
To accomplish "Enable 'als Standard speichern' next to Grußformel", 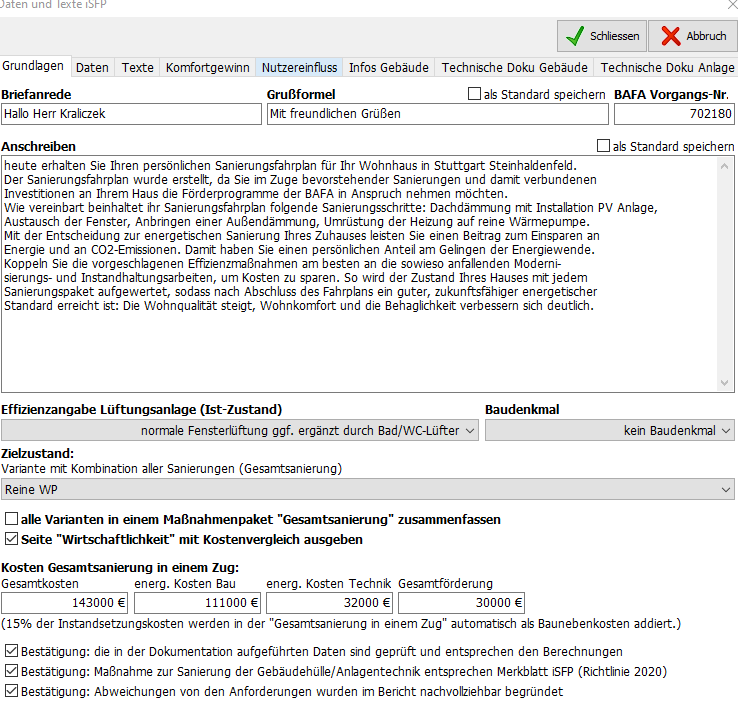I will [475, 95].
